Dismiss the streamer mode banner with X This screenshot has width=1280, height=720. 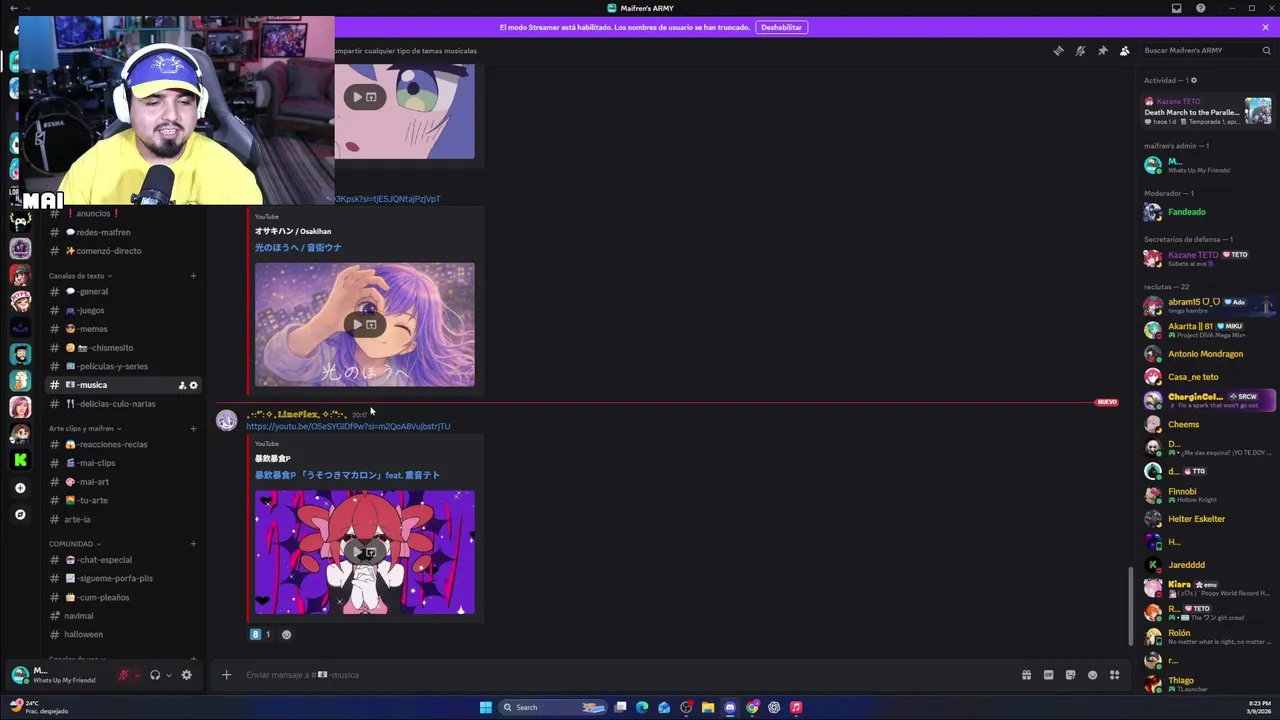coord(1265,27)
